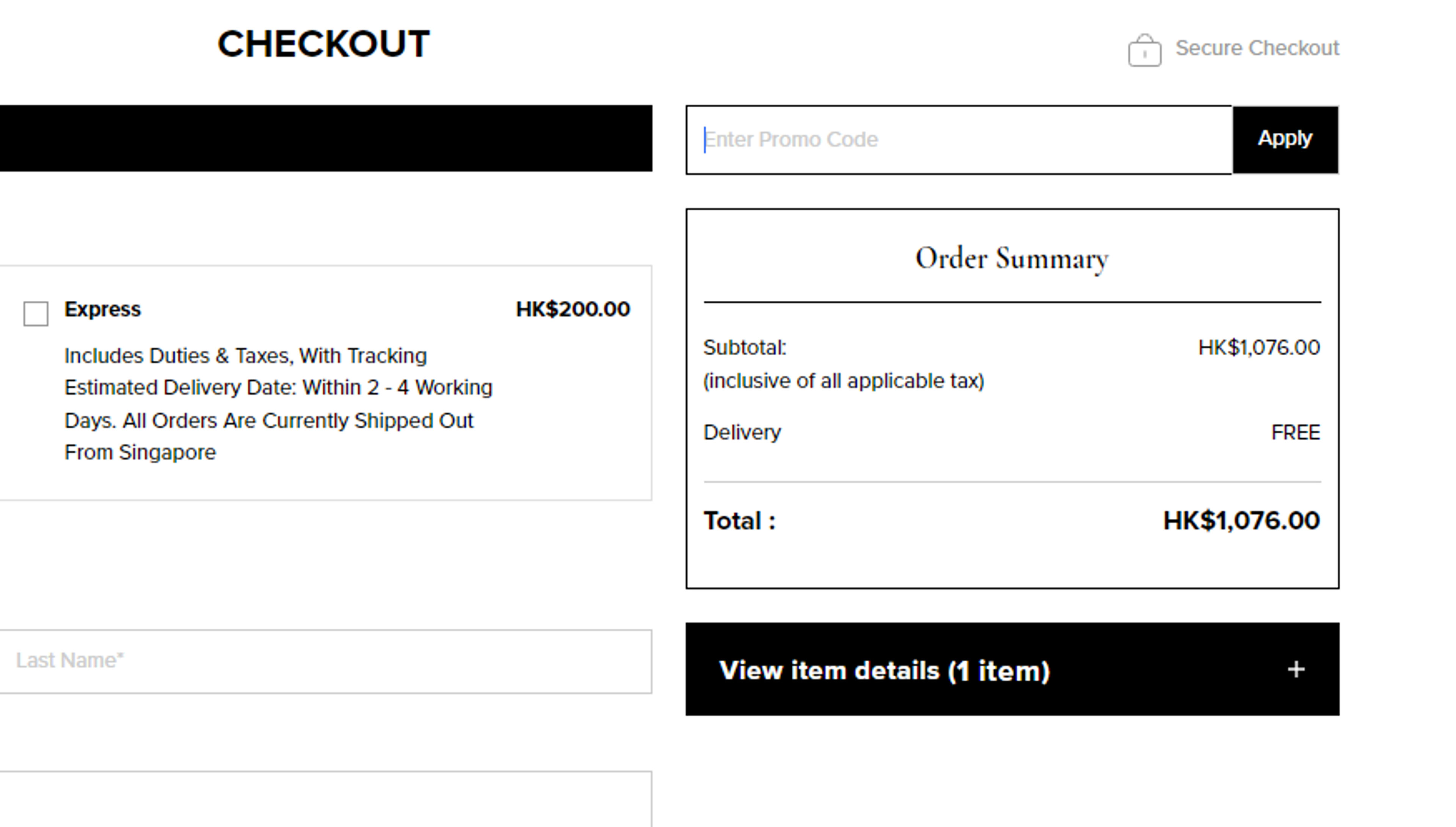Click the Delivery label in summary

[x=742, y=433]
